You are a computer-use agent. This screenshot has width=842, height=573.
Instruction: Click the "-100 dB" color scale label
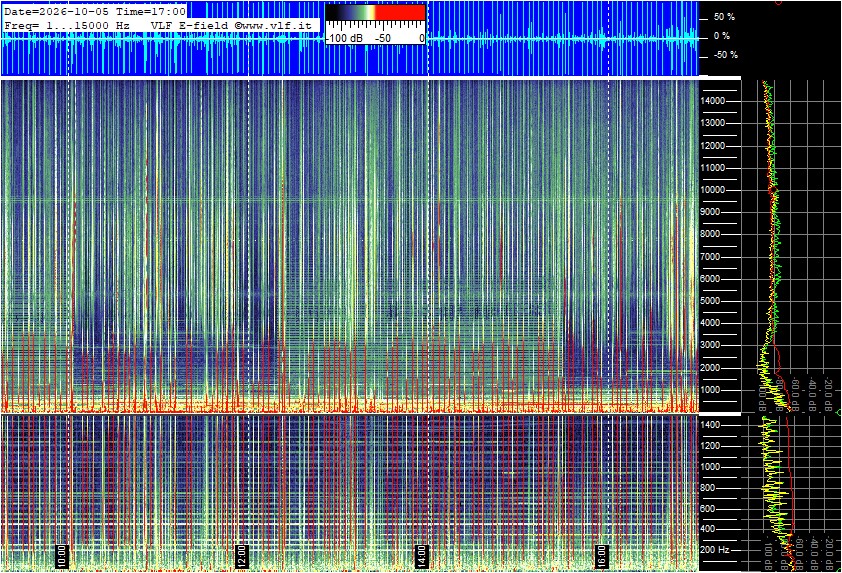(344, 38)
